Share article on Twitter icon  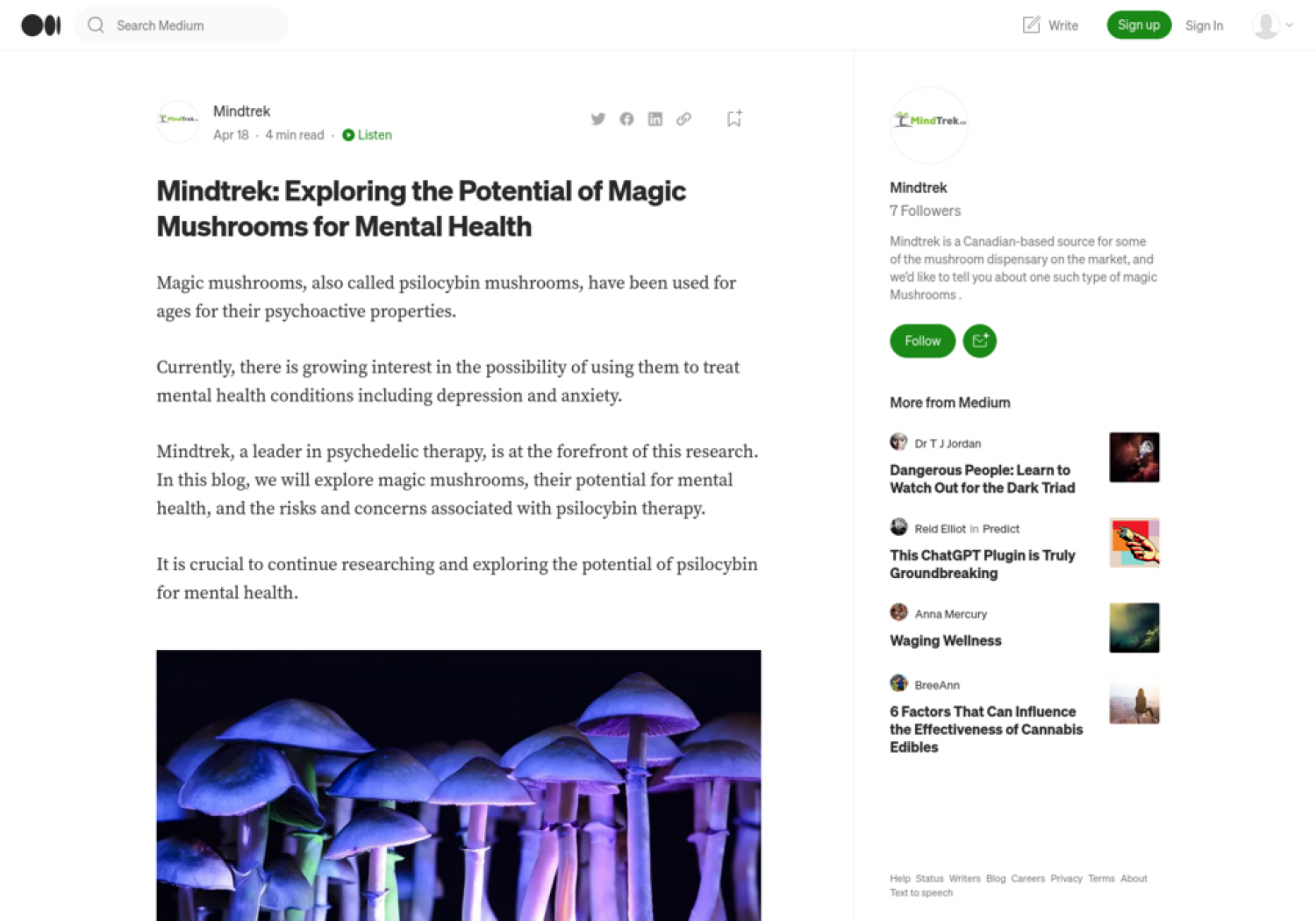(x=598, y=119)
